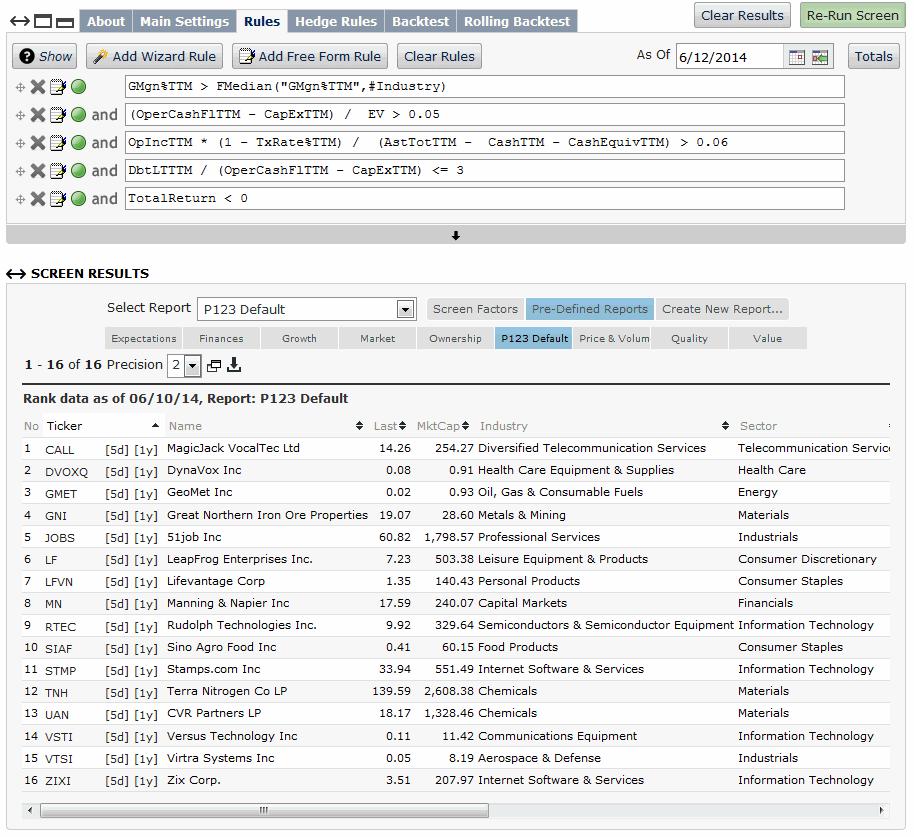Click the TotalReturn < 0 rule text field
Screen dimensions: 914x837
click(484, 199)
